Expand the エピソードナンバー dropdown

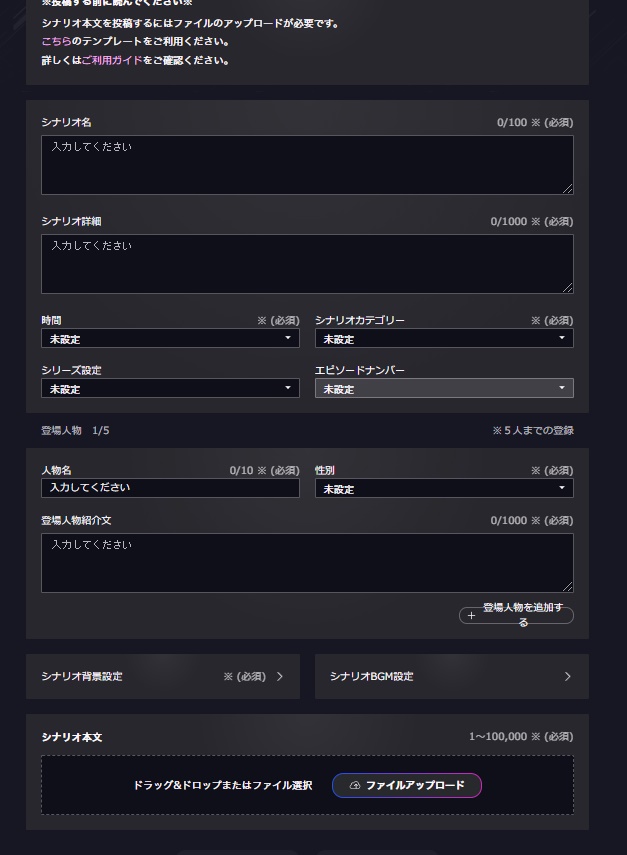[x=444, y=389]
